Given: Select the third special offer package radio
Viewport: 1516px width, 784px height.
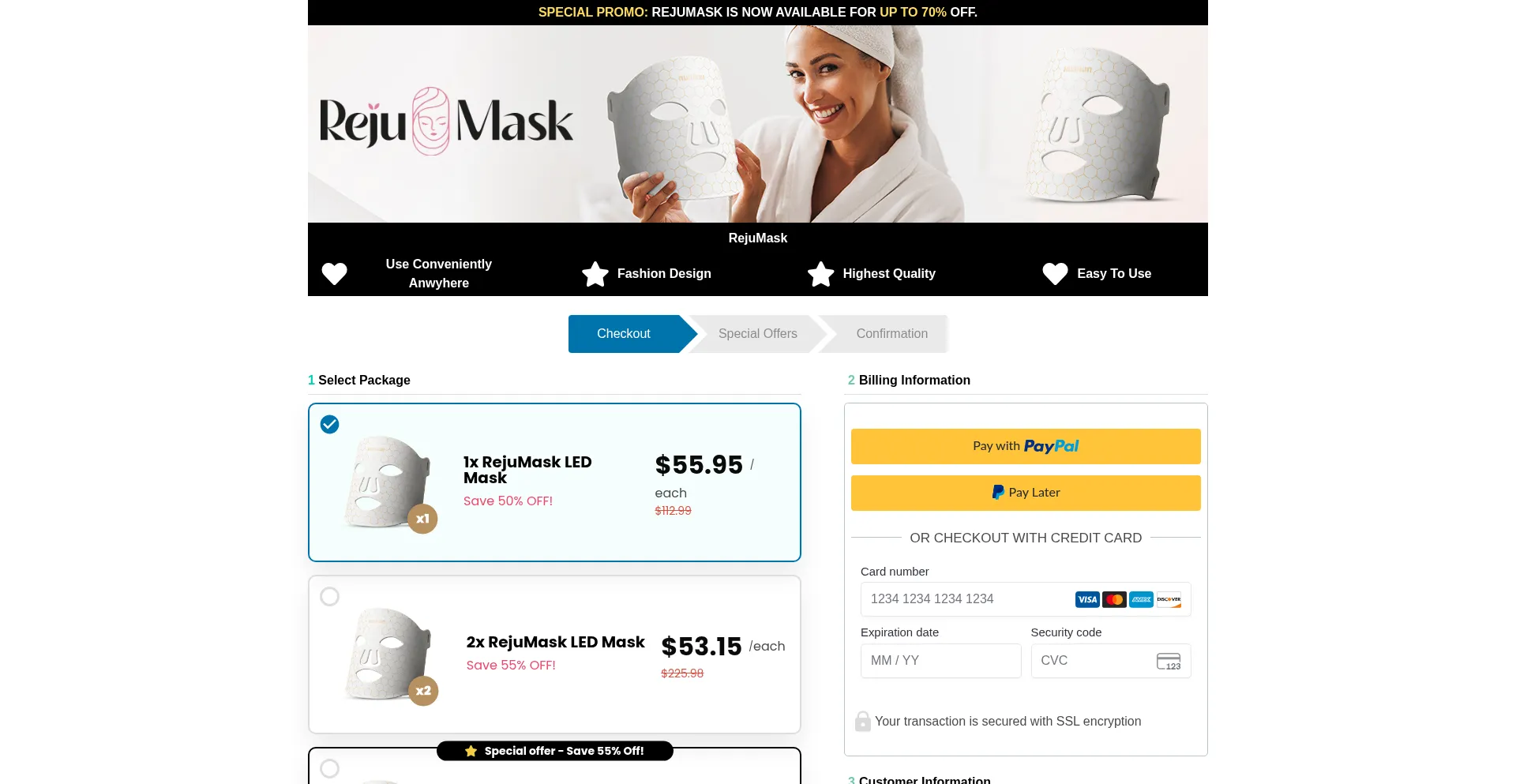Looking at the screenshot, I should pos(330,768).
